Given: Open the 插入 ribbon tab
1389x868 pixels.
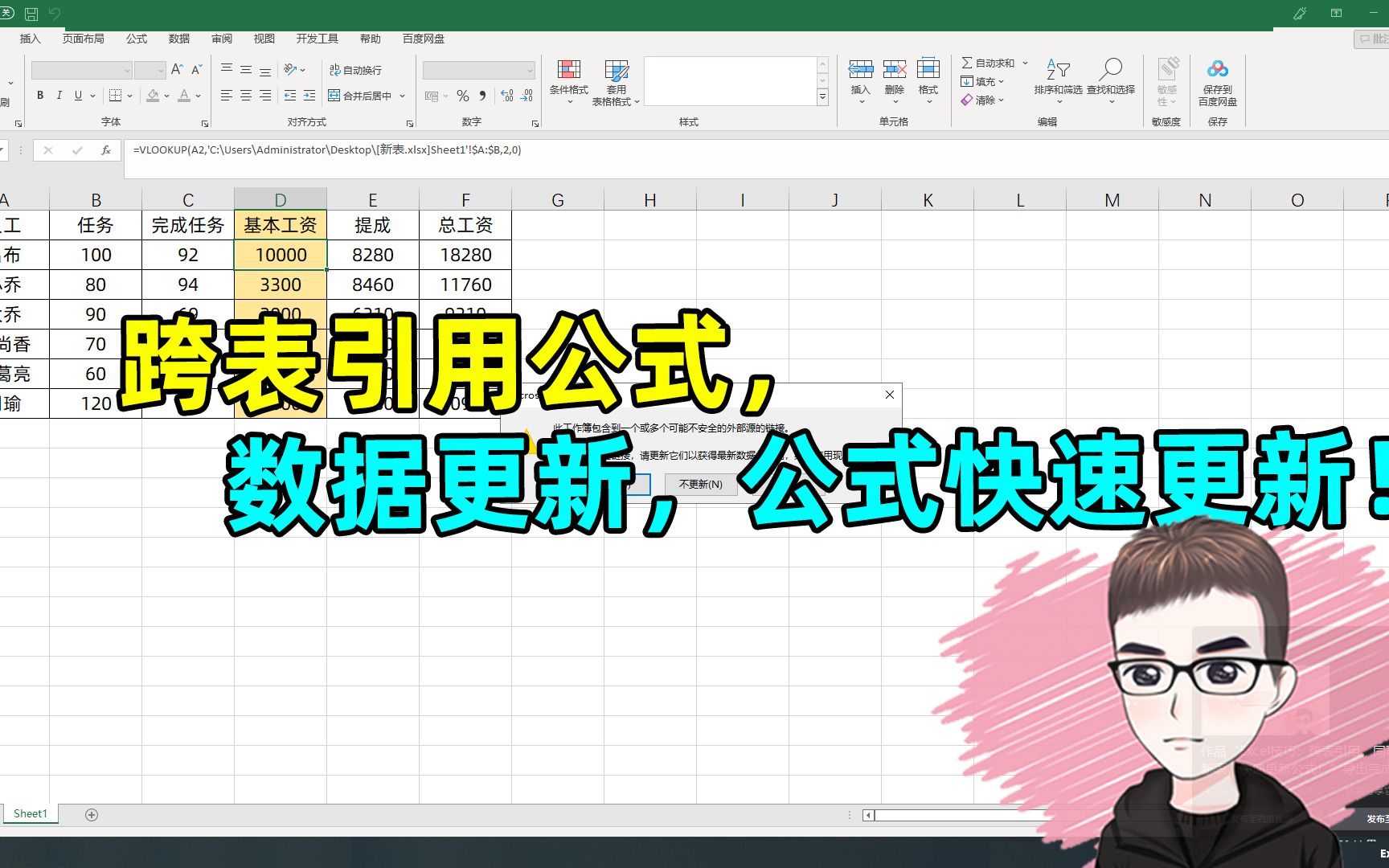Looking at the screenshot, I should coord(30,39).
